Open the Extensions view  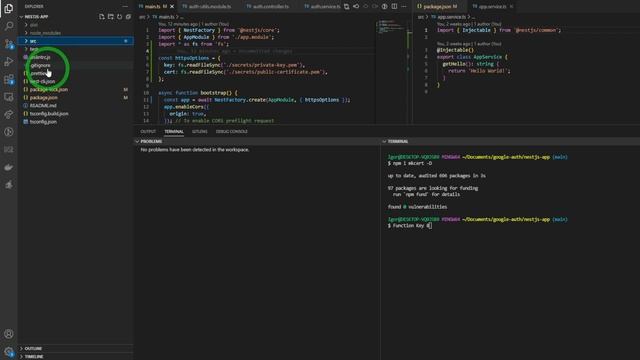tap(9, 79)
